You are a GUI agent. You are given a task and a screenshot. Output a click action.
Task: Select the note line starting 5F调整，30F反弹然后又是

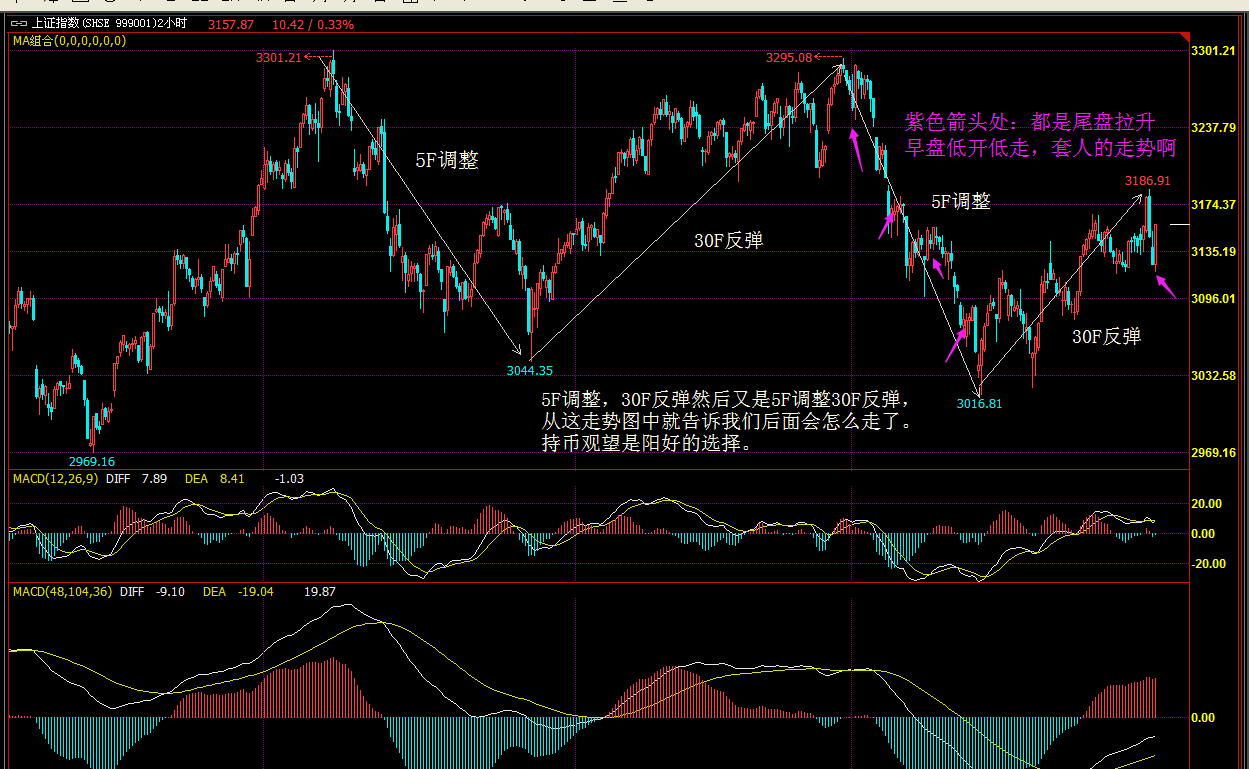(x=725, y=399)
